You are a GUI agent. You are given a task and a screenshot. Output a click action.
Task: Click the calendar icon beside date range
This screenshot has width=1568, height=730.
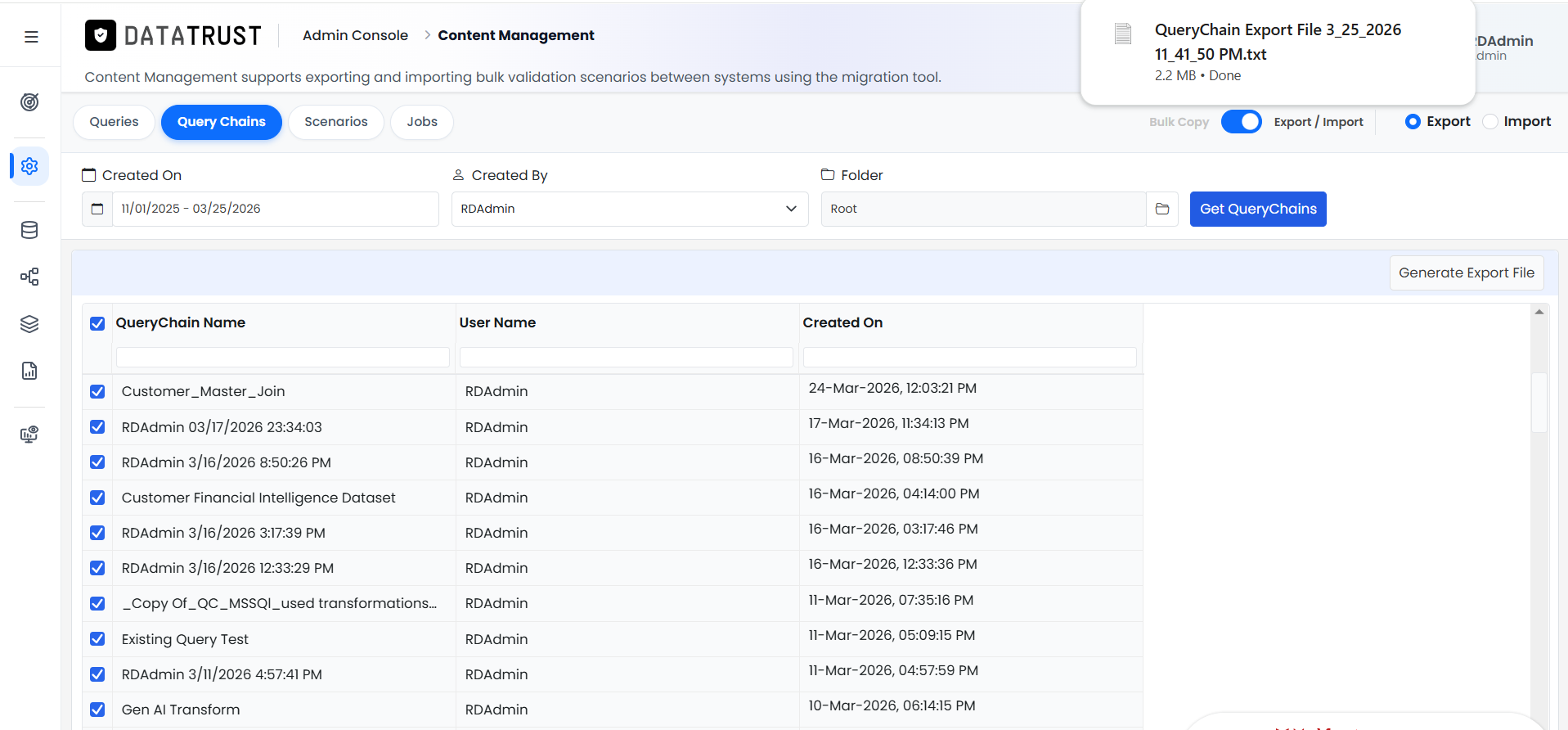[x=97, y=209]
